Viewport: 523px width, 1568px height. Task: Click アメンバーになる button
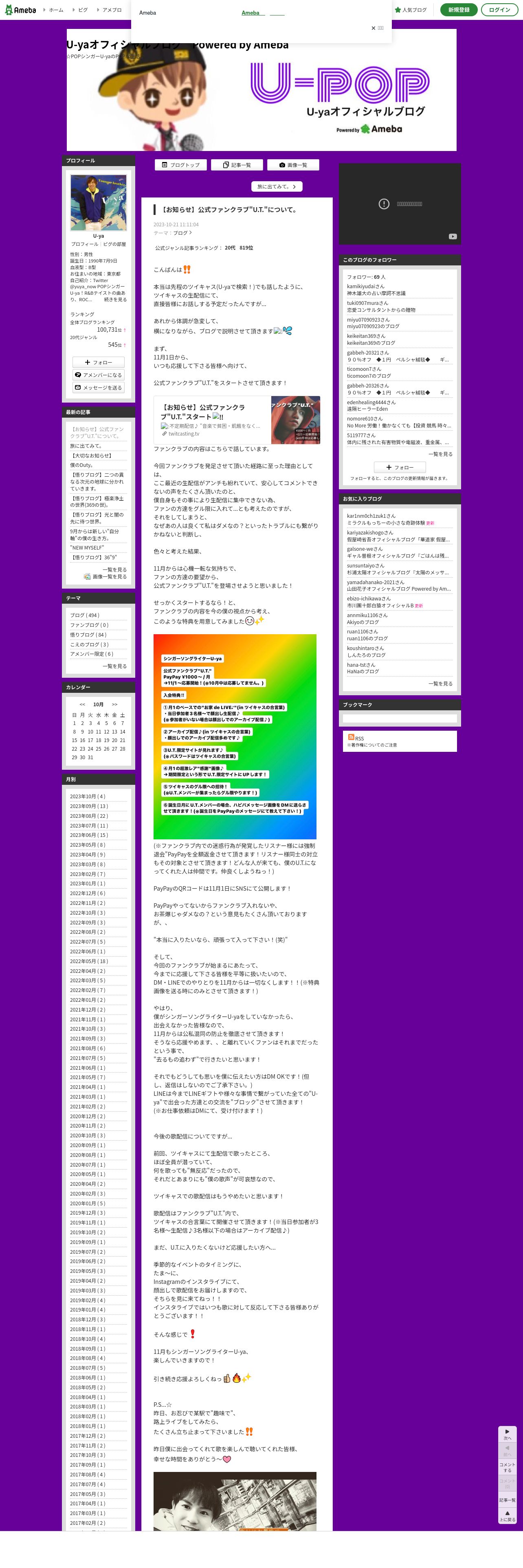click(99, 375)
